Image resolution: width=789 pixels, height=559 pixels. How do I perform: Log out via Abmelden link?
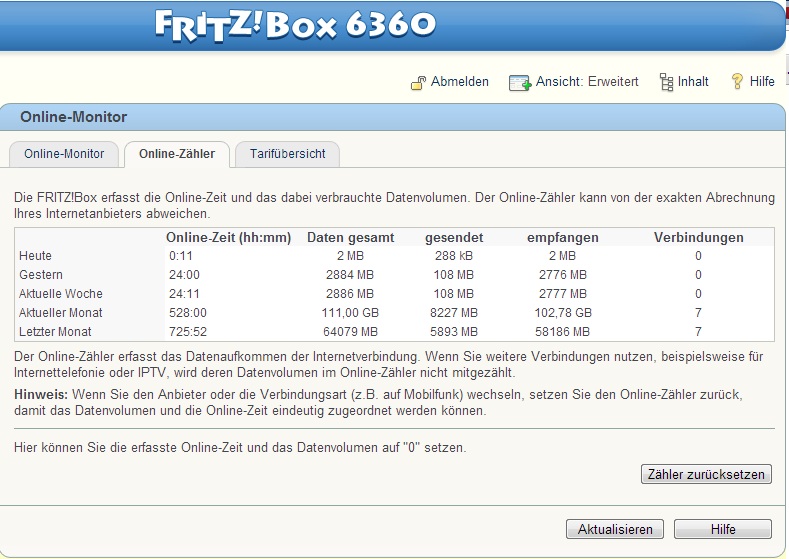(x=459, y=82)
